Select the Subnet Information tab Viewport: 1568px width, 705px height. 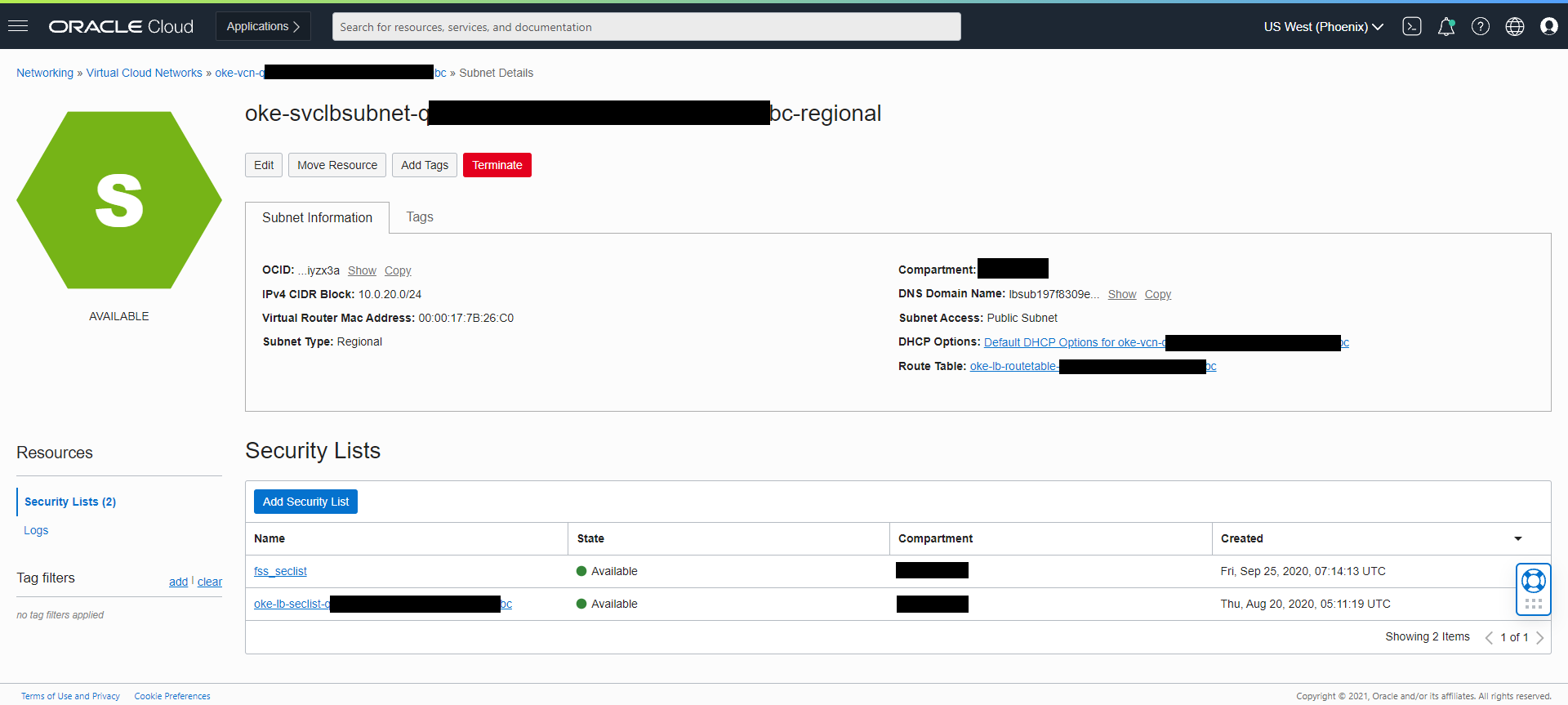pyautogui.click(x=317, y=217)
